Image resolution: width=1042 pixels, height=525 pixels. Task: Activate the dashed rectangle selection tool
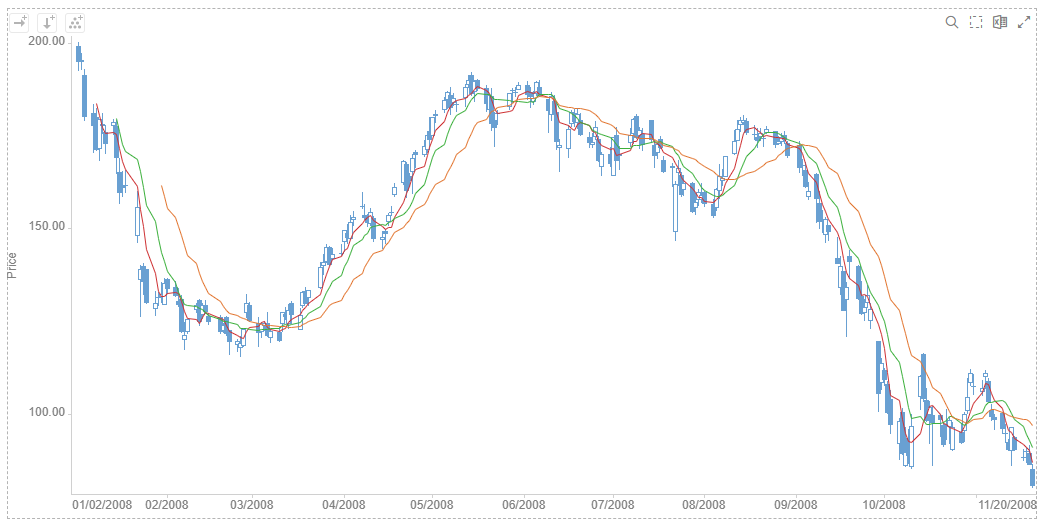976,23
